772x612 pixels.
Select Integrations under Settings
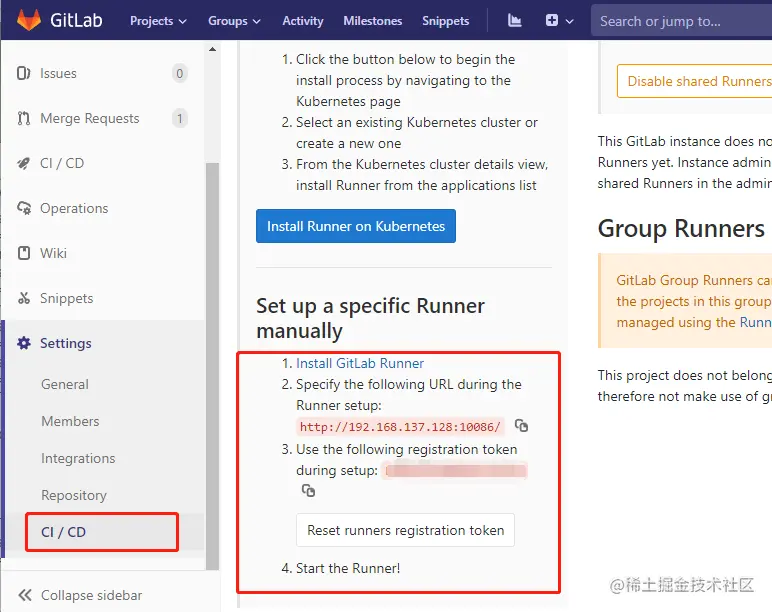78,458
